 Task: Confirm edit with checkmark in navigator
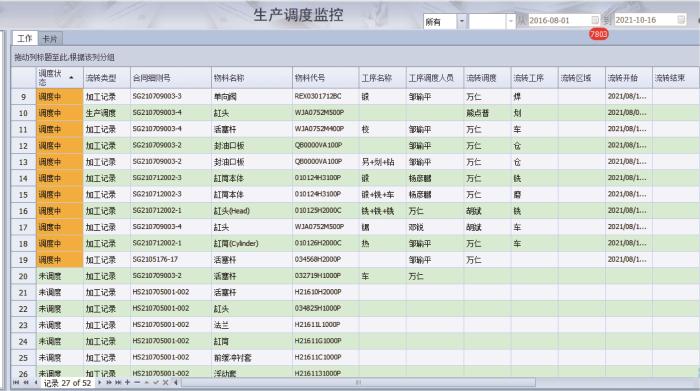(x=156, y=383)
